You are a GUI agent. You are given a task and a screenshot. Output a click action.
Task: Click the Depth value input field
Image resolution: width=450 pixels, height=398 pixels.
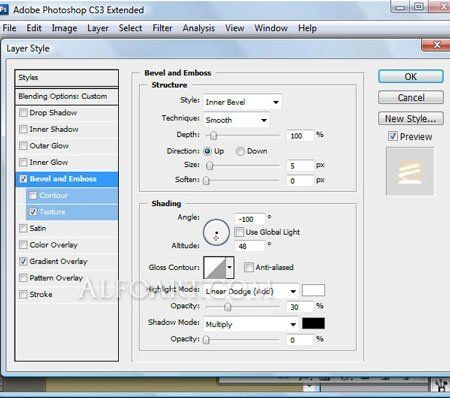click(300, 136)
